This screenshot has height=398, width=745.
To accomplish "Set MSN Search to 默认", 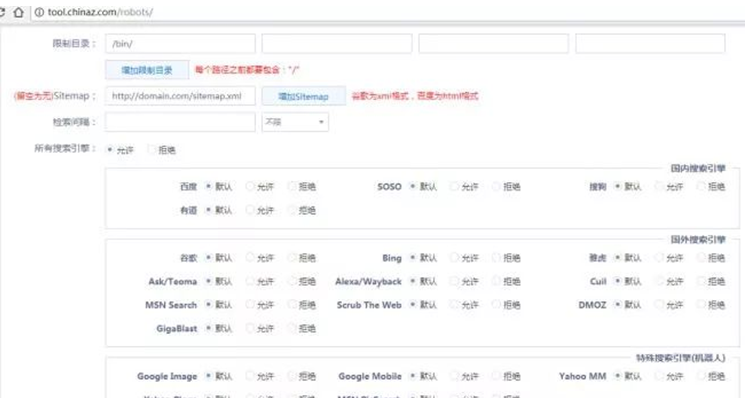I will click(x=208, y=304).
